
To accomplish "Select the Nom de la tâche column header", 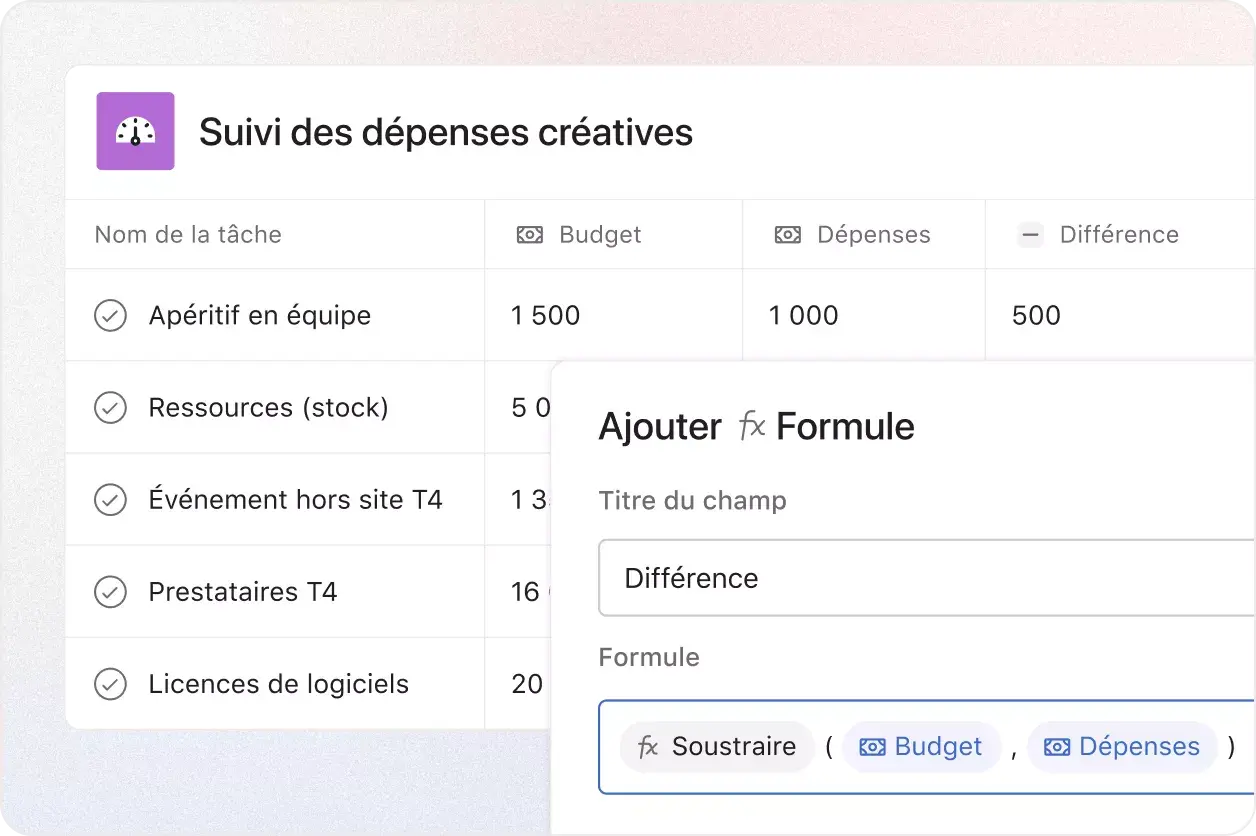I will pos(187,234).
